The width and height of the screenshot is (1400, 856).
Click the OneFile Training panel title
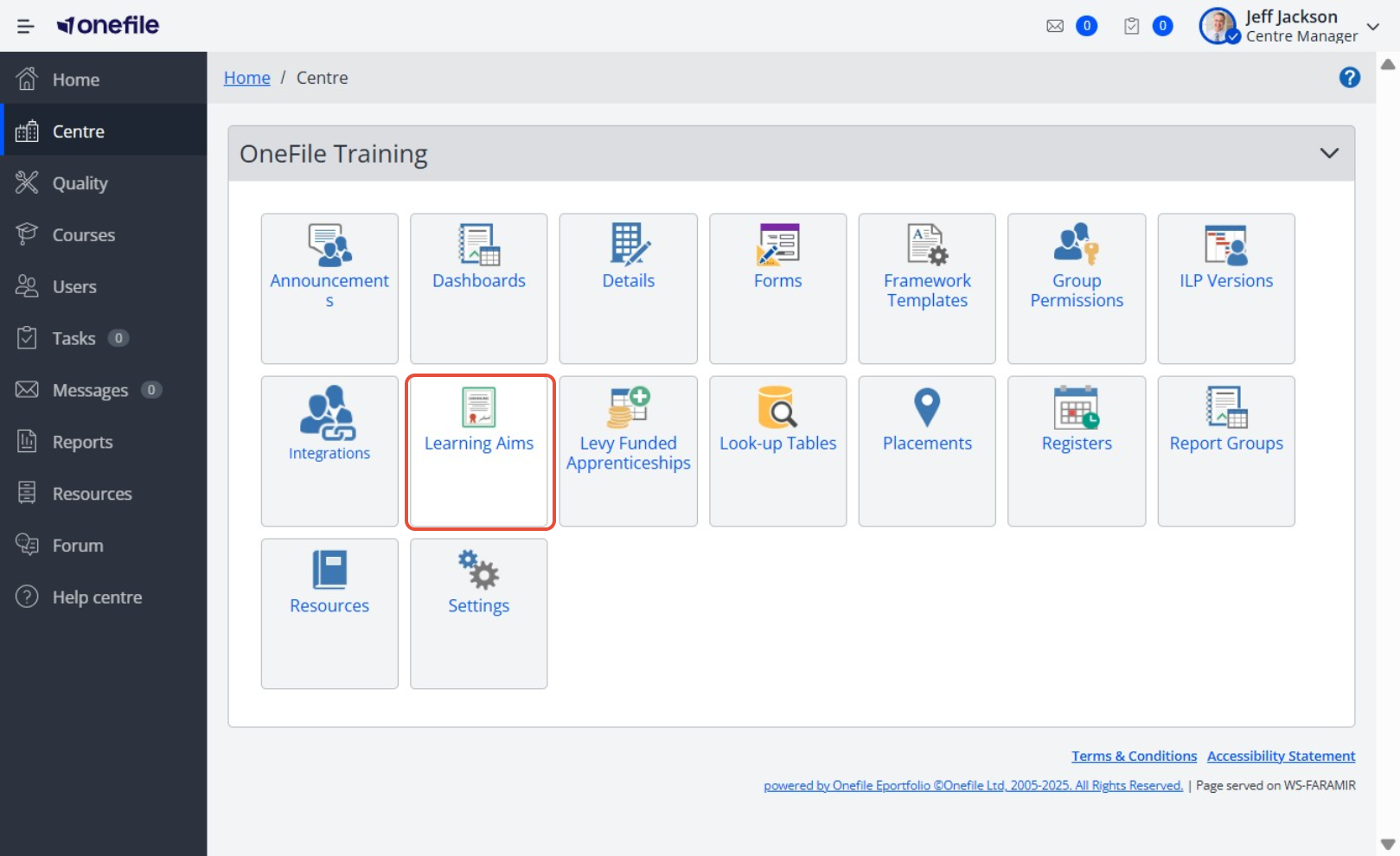tap(334, 154)
